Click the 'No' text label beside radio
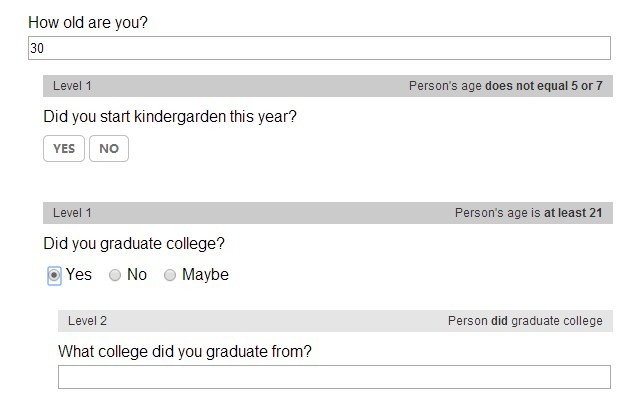Viewport: 634px width, 418px height. (137, 275)
